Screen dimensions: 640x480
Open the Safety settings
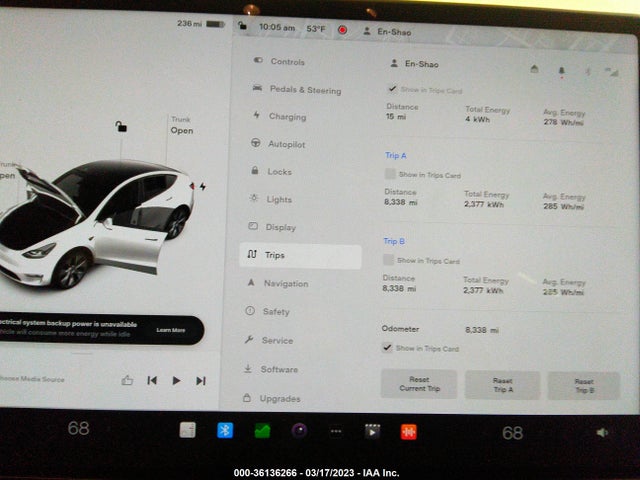pos(268,311)
